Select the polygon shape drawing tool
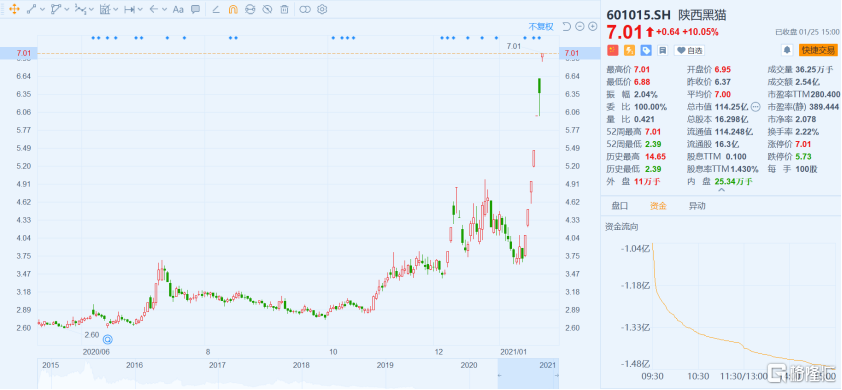This screenshot has width=842, height=390. point(55,9)
